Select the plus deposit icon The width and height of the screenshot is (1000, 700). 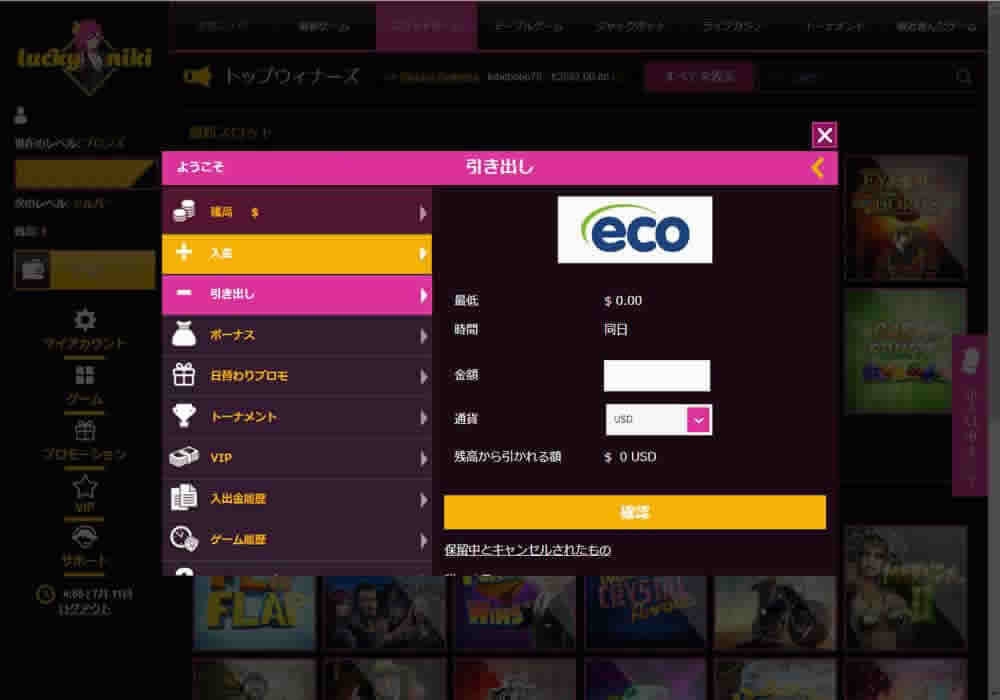coord(184,252)
